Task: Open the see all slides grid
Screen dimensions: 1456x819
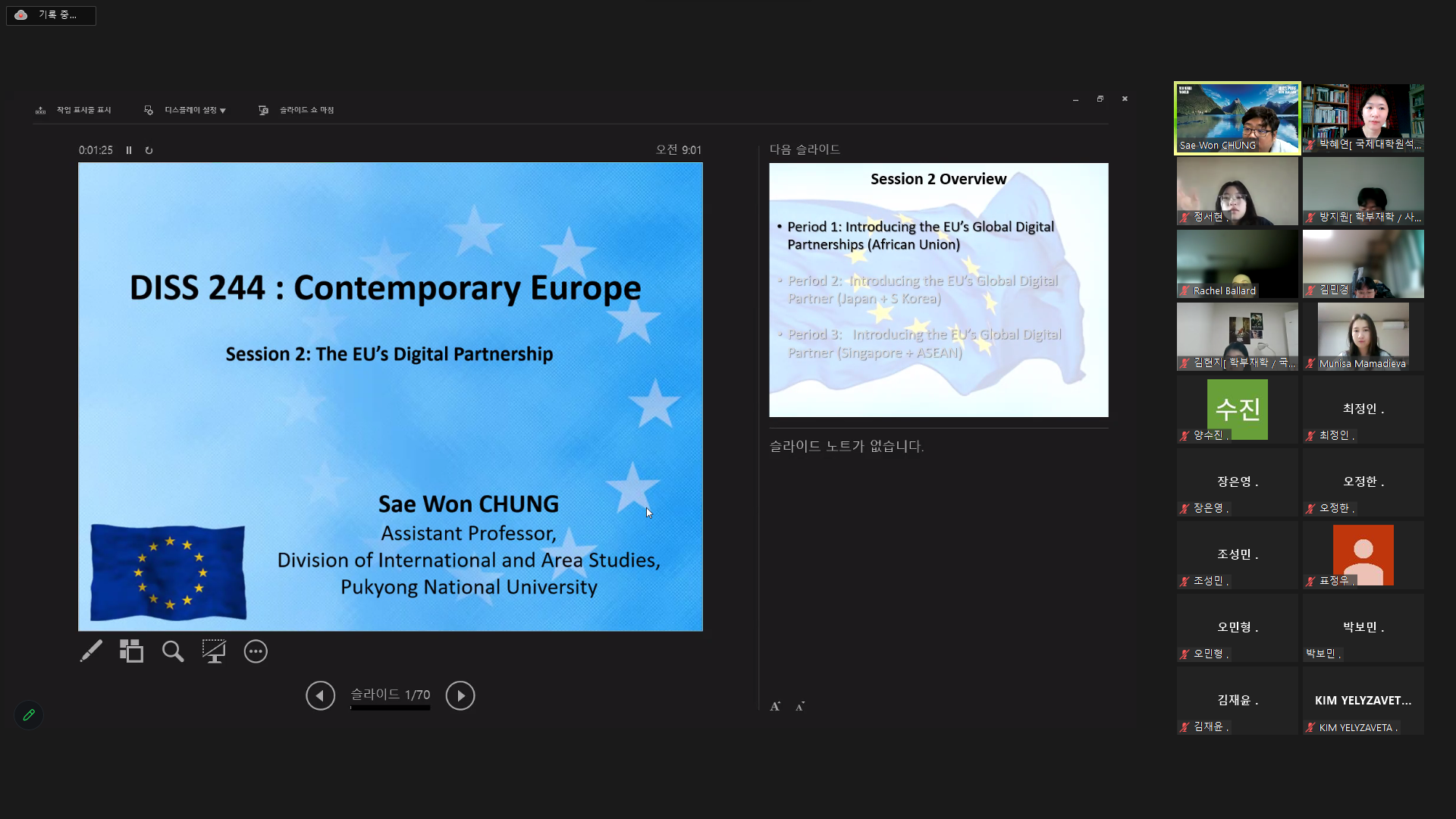Action: [131, 651]
